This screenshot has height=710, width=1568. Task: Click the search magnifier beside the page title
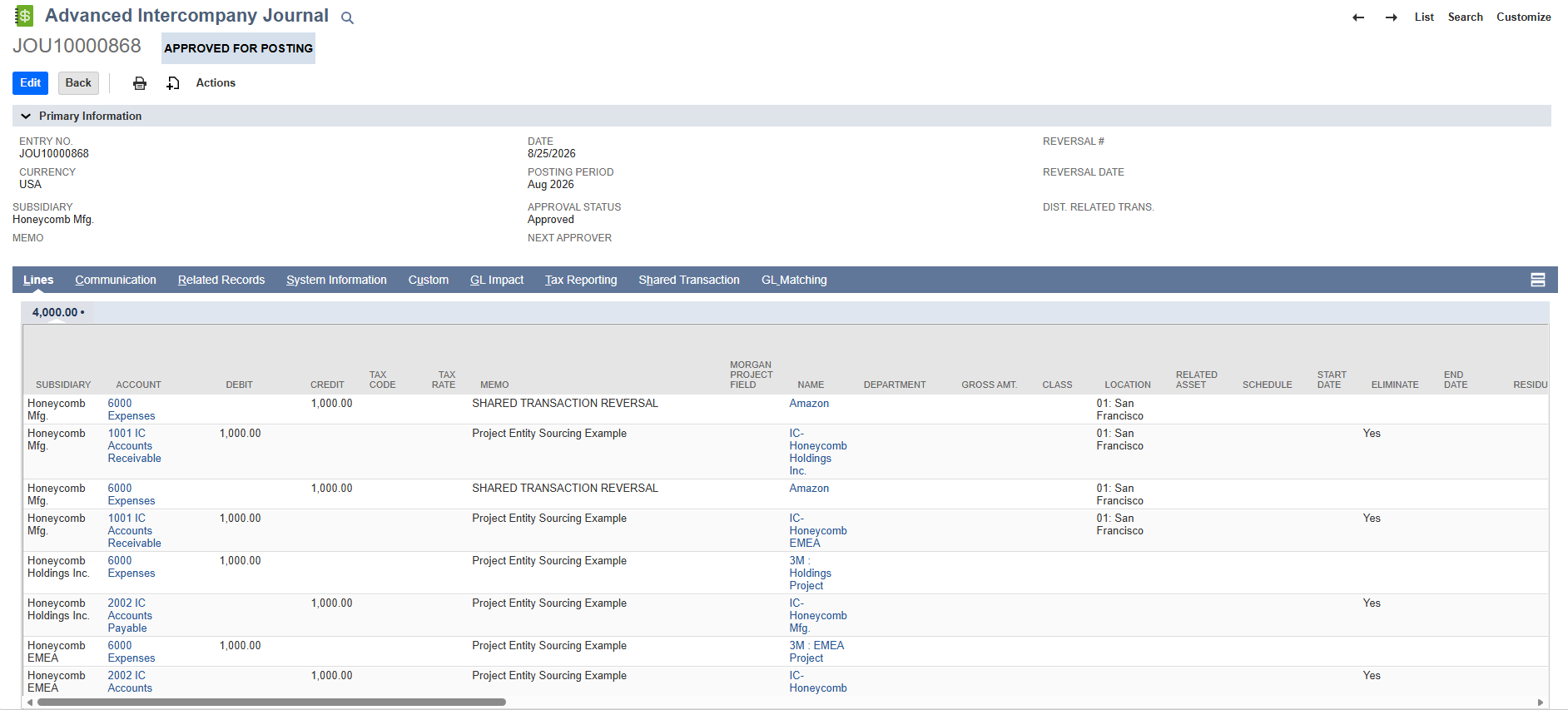[348, 18]
